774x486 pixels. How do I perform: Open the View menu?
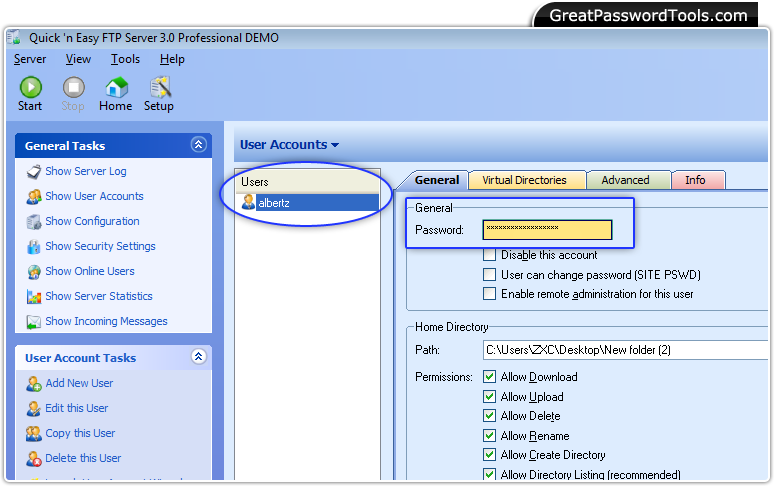(78, 59)
